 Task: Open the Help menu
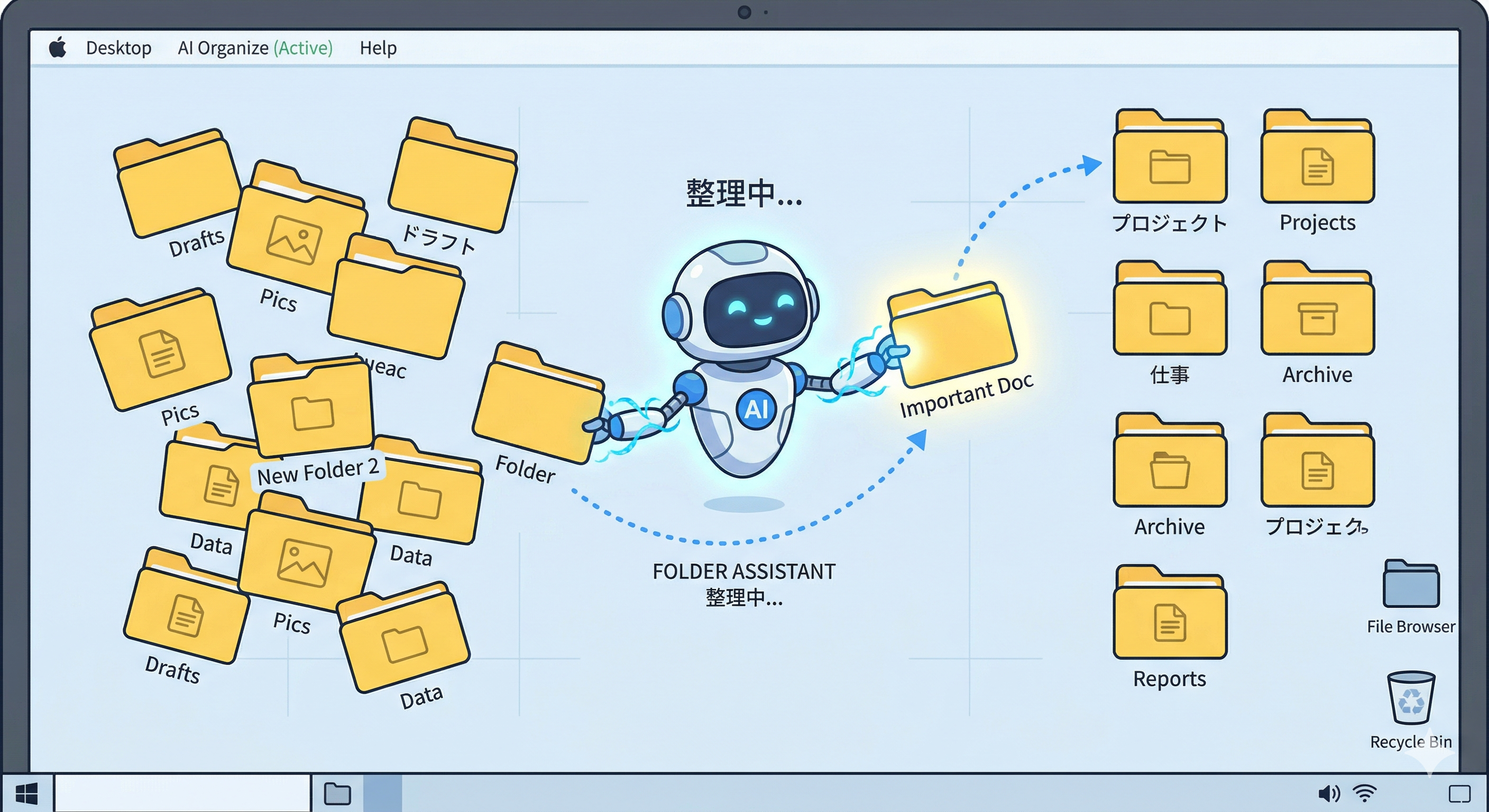(378, 48)
